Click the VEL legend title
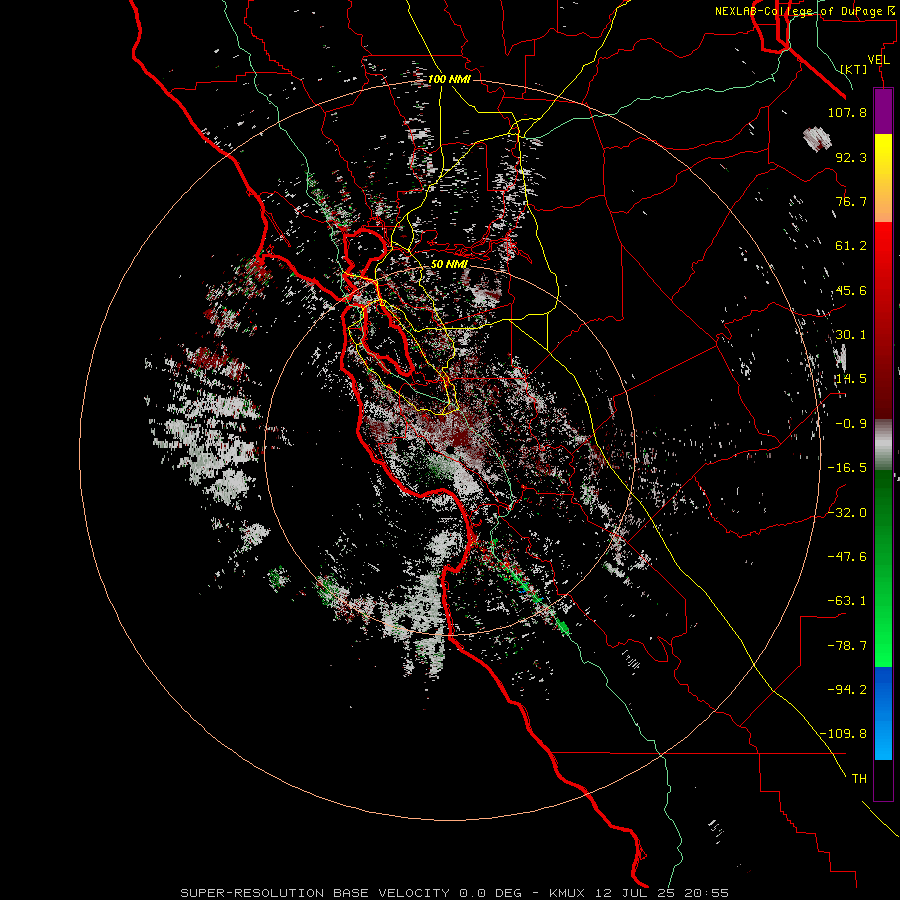 click(878, 60)
